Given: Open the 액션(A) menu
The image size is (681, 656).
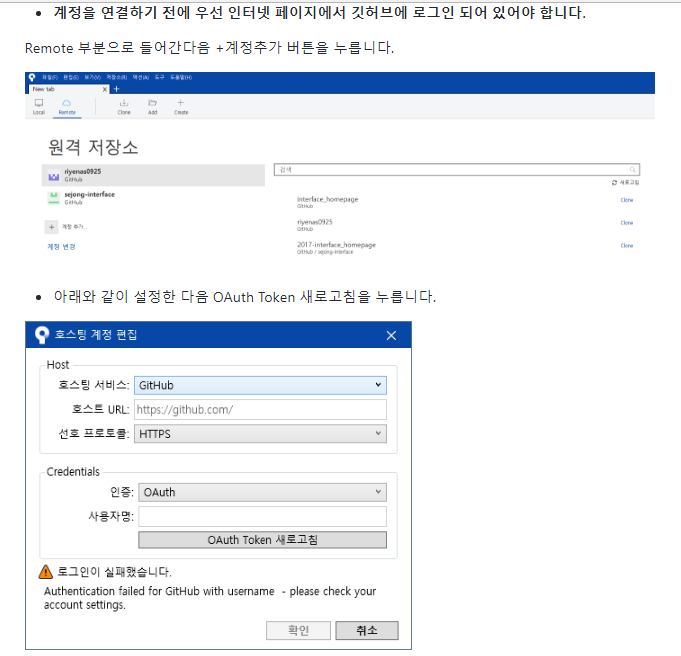Looking at the screenshot, I should [141, 77].
